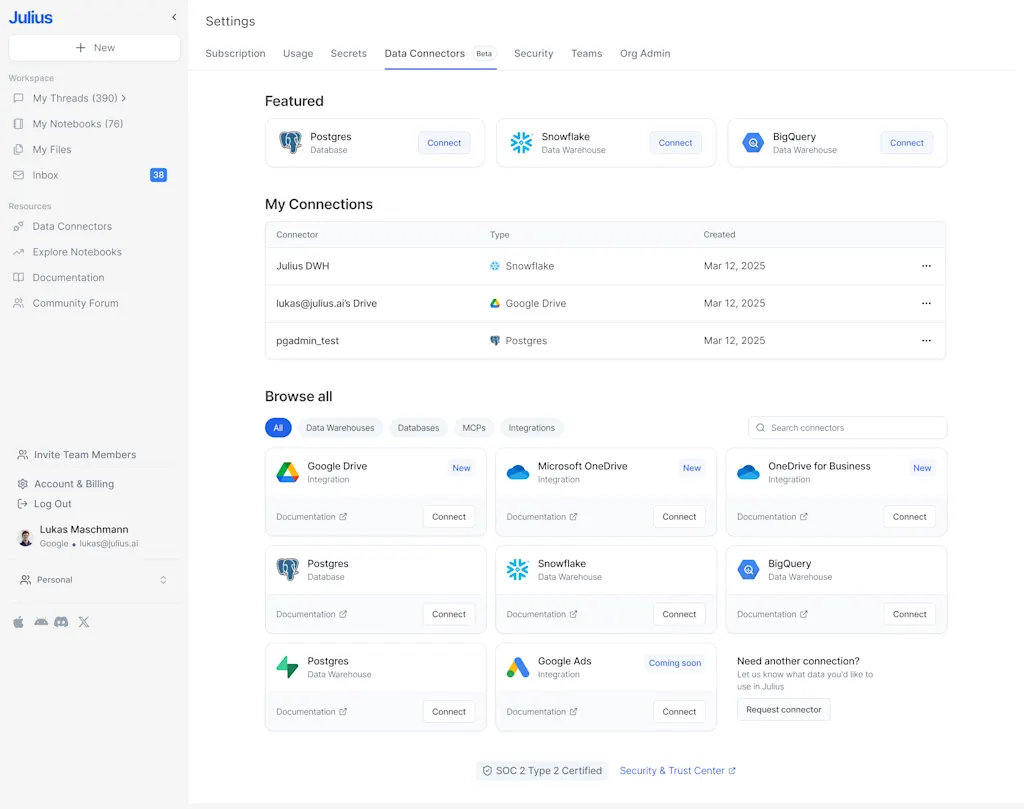Collapse the sidebar with the chevron icon

[174, 17]
